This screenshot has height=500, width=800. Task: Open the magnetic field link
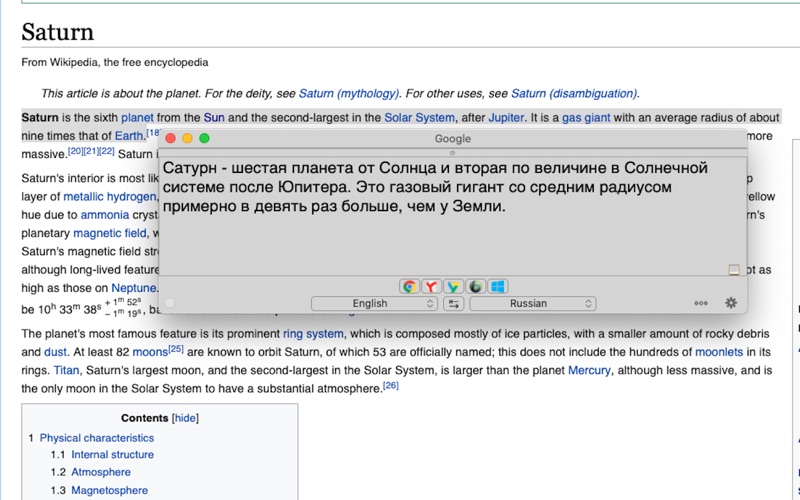coord(110,234)
